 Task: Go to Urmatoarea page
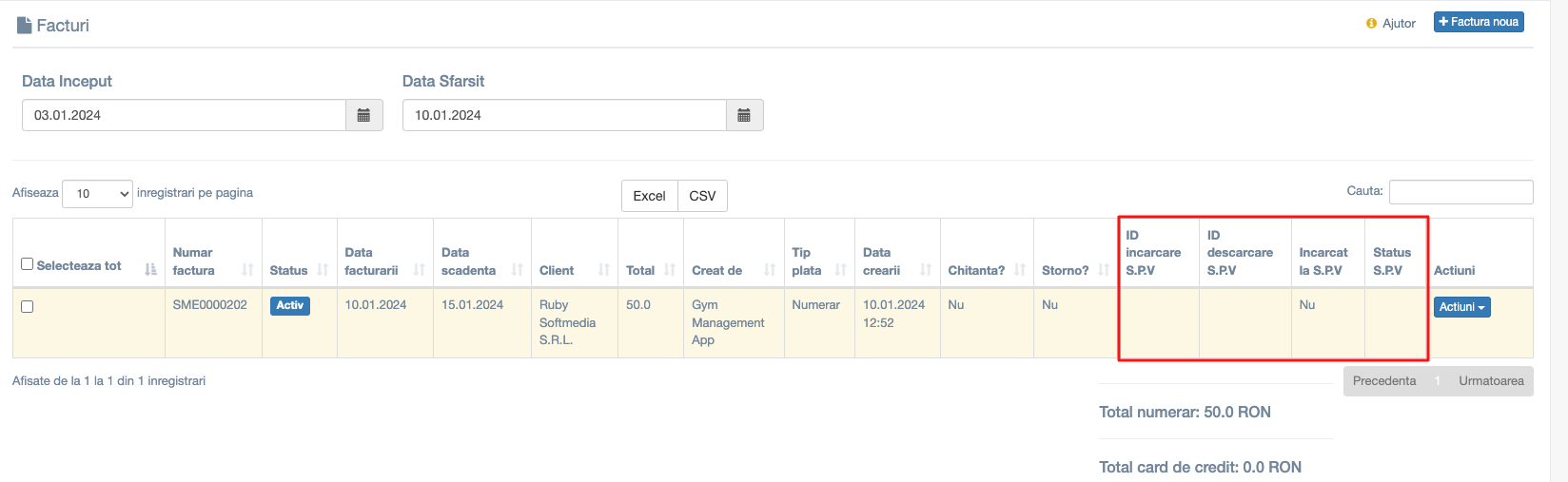1491,381
